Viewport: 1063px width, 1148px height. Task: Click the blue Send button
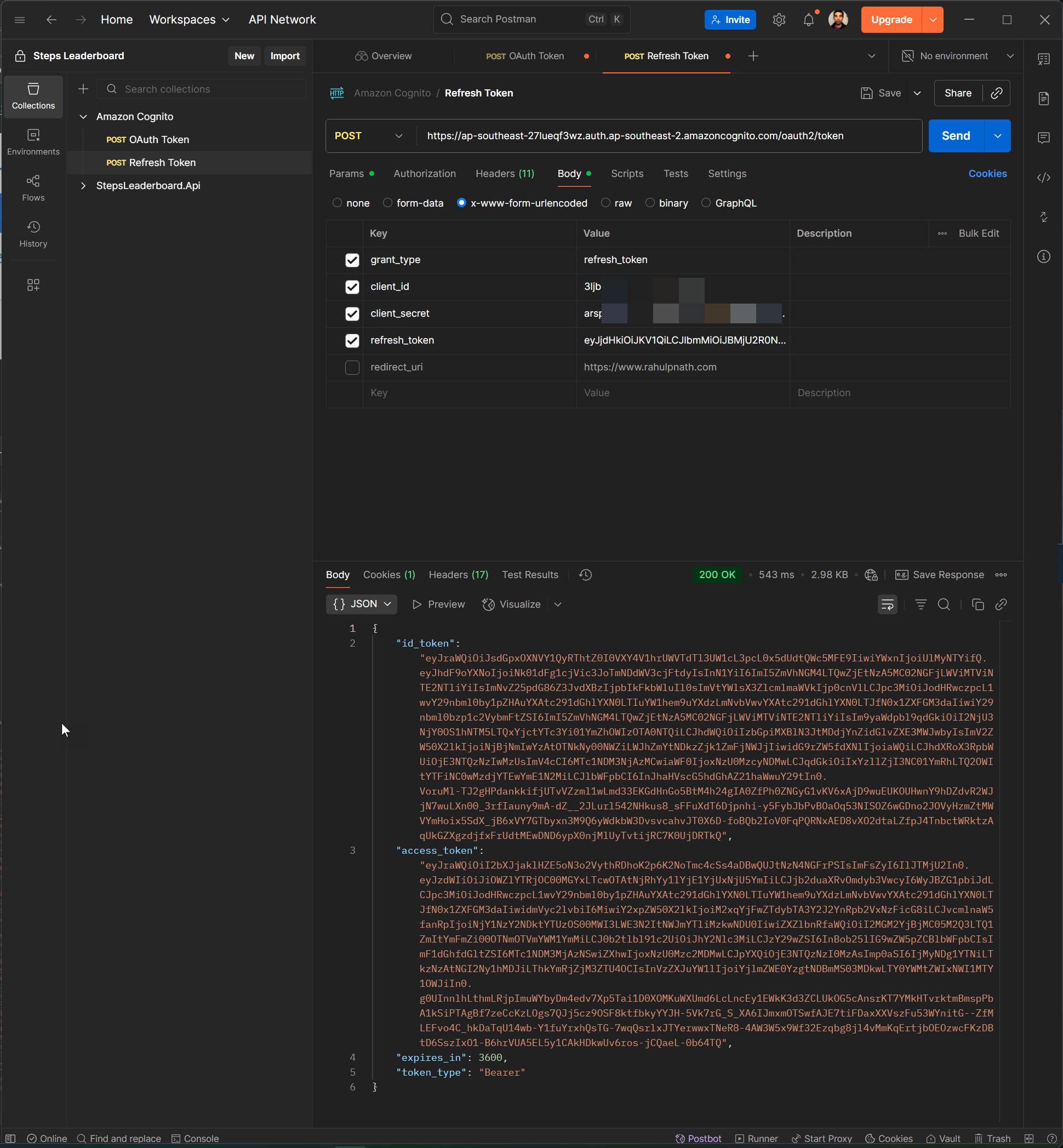956,136
